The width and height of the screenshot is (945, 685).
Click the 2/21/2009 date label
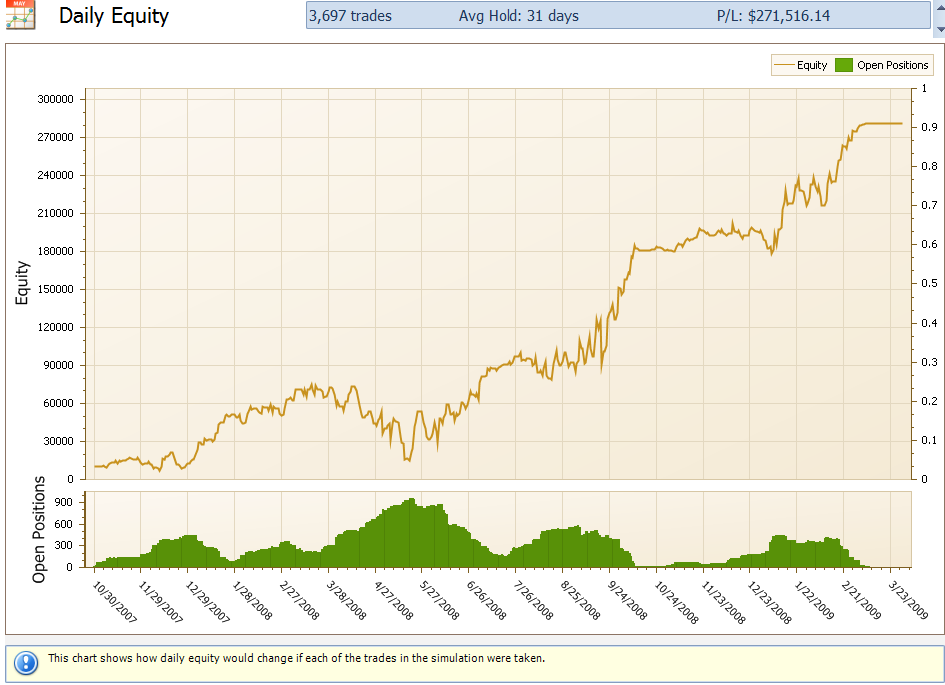coord(862,601)
